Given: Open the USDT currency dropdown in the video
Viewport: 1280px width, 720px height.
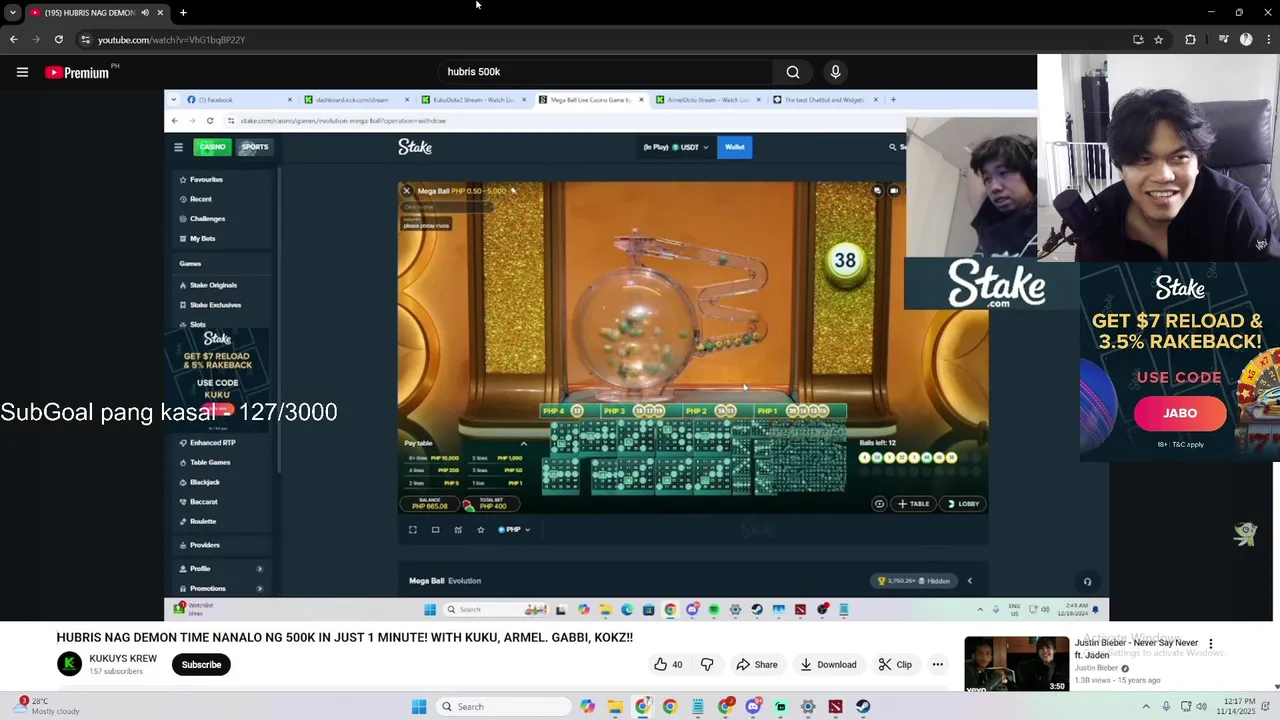Looking at the screenshot, I should tap(689, 147).
